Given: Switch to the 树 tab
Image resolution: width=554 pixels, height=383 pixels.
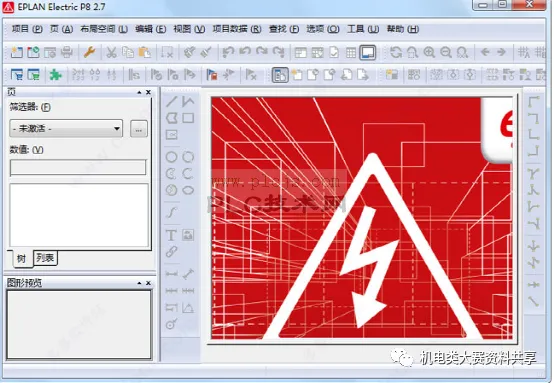Looking at the screenshot, I should [x=21, y=259].
